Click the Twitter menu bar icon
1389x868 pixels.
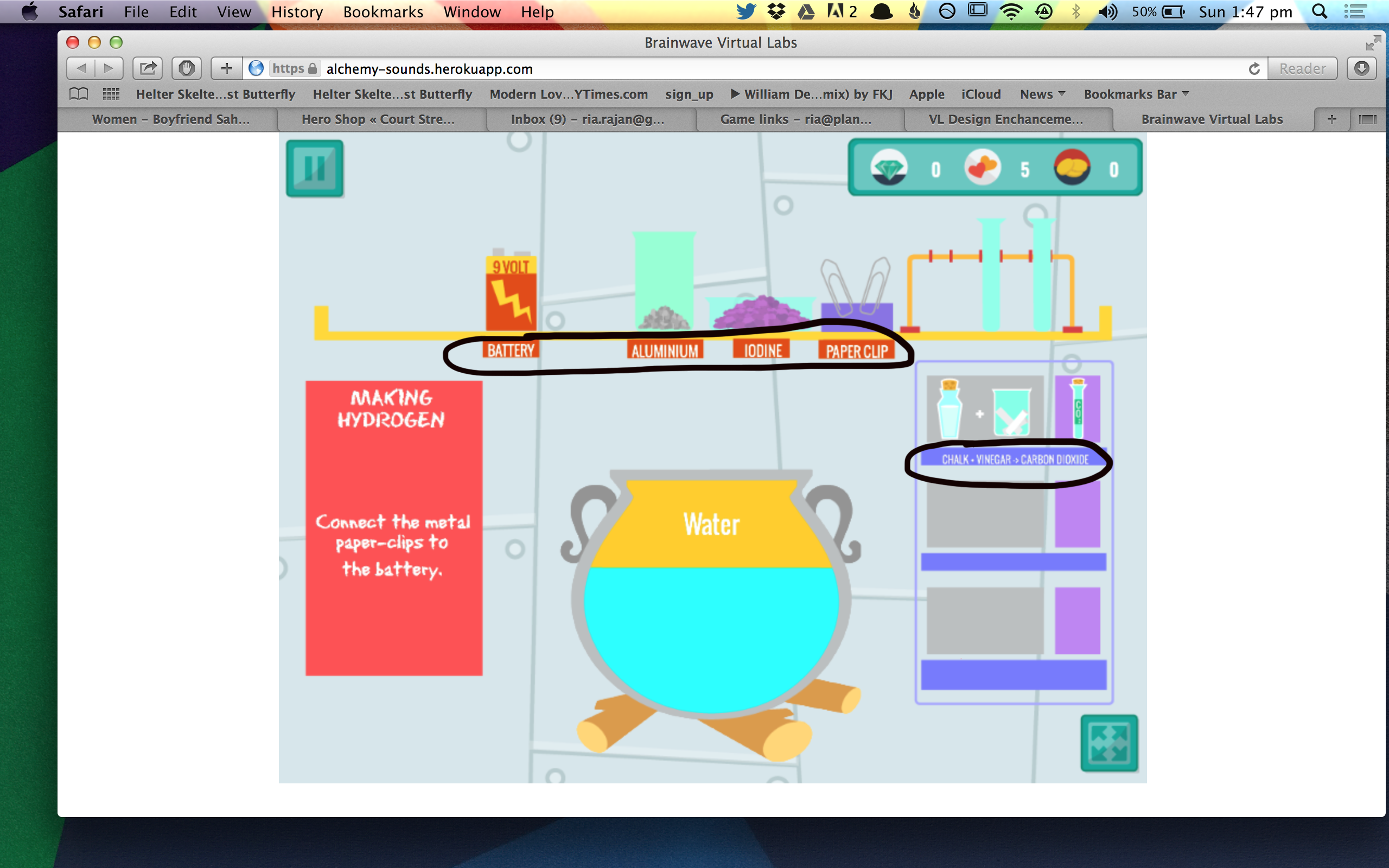(746, 11)
